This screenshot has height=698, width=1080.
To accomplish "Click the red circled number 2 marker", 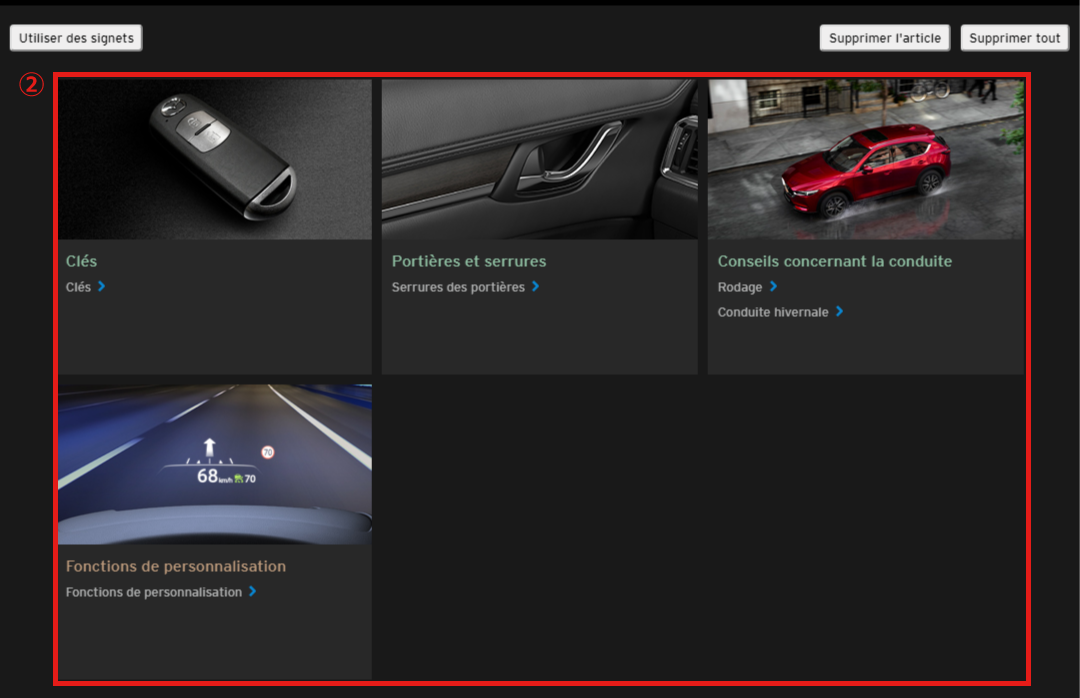I will tap(32, 85).
